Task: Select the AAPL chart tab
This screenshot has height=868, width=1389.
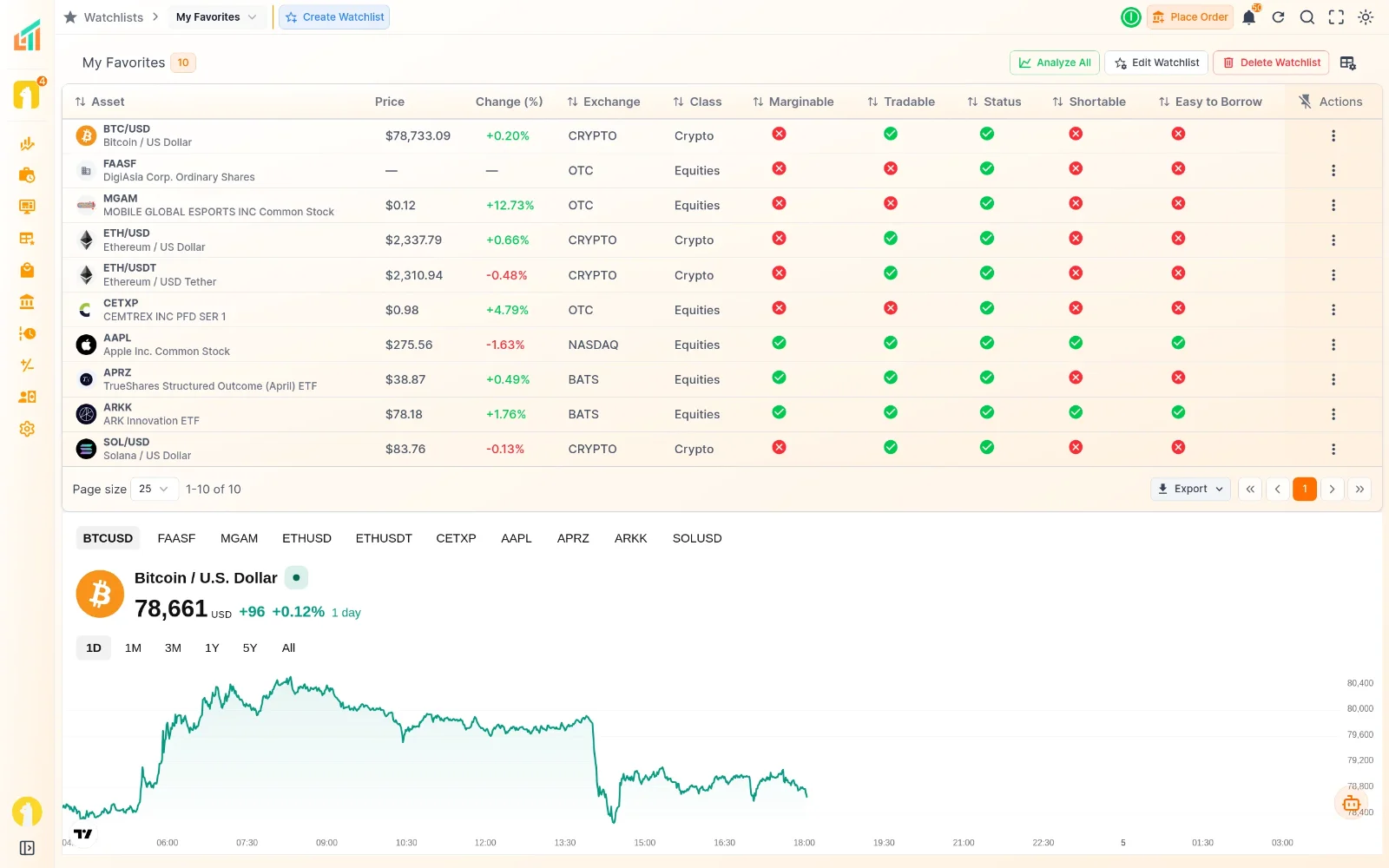Action: click(516, 538)
